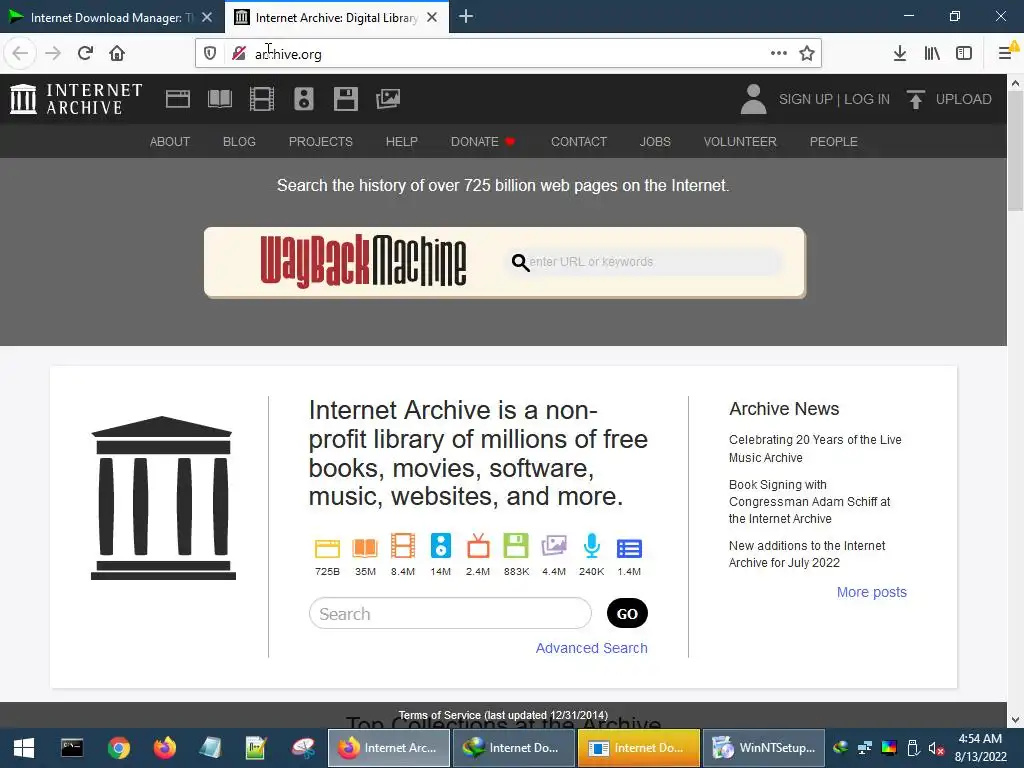The height and width of the screenshot is (768, 1024).
Task: Open the Advanced Search link
Action: coord(592,648)
